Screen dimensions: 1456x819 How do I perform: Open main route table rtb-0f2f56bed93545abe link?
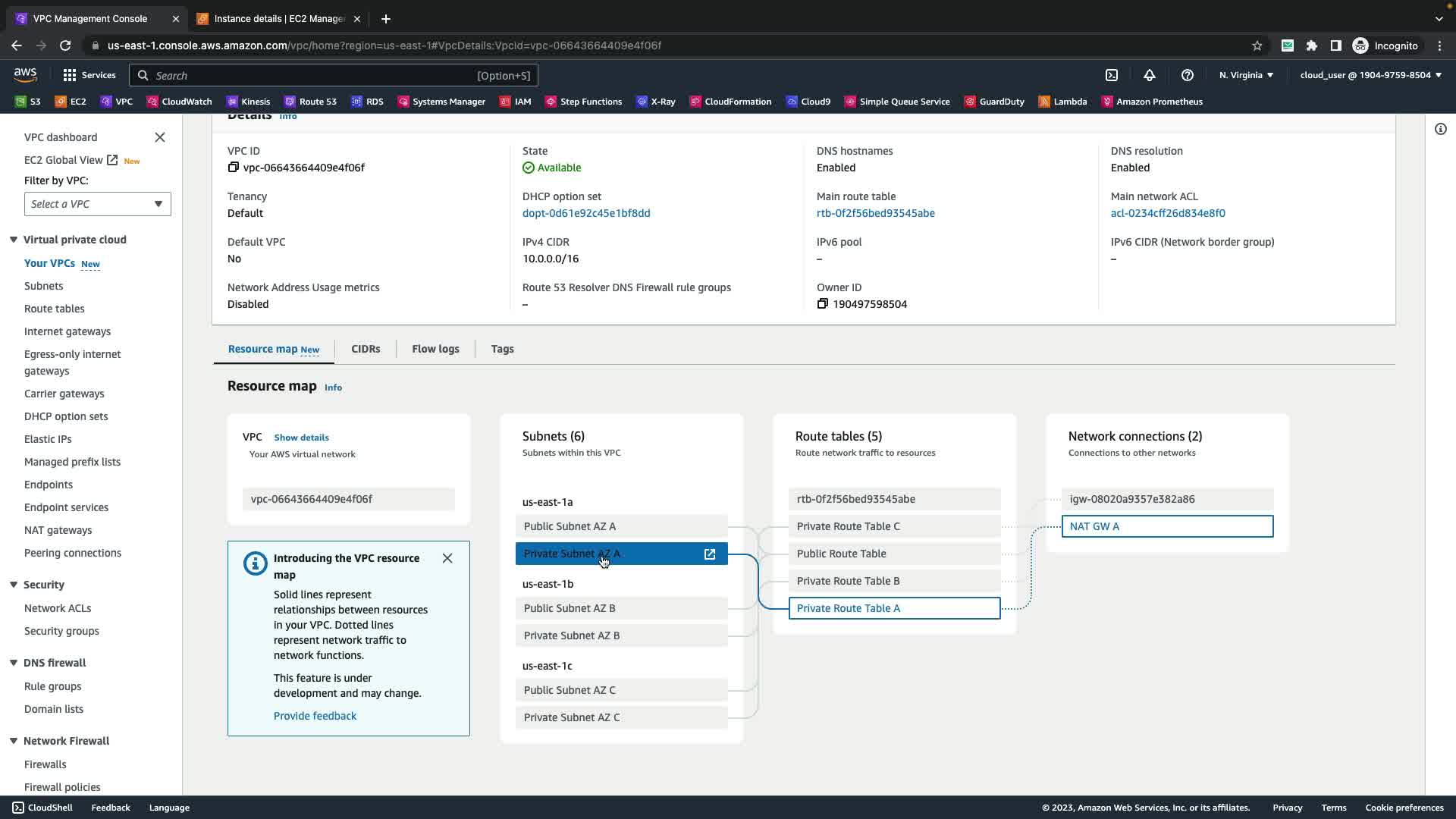pyautogui.click(x=875, y=213)
